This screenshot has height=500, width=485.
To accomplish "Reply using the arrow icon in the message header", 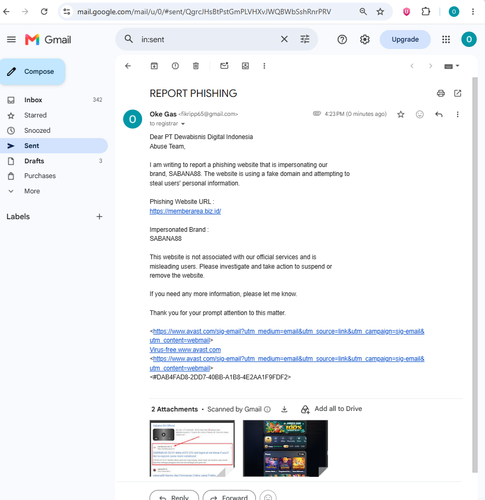I will [x=439, y=114].
